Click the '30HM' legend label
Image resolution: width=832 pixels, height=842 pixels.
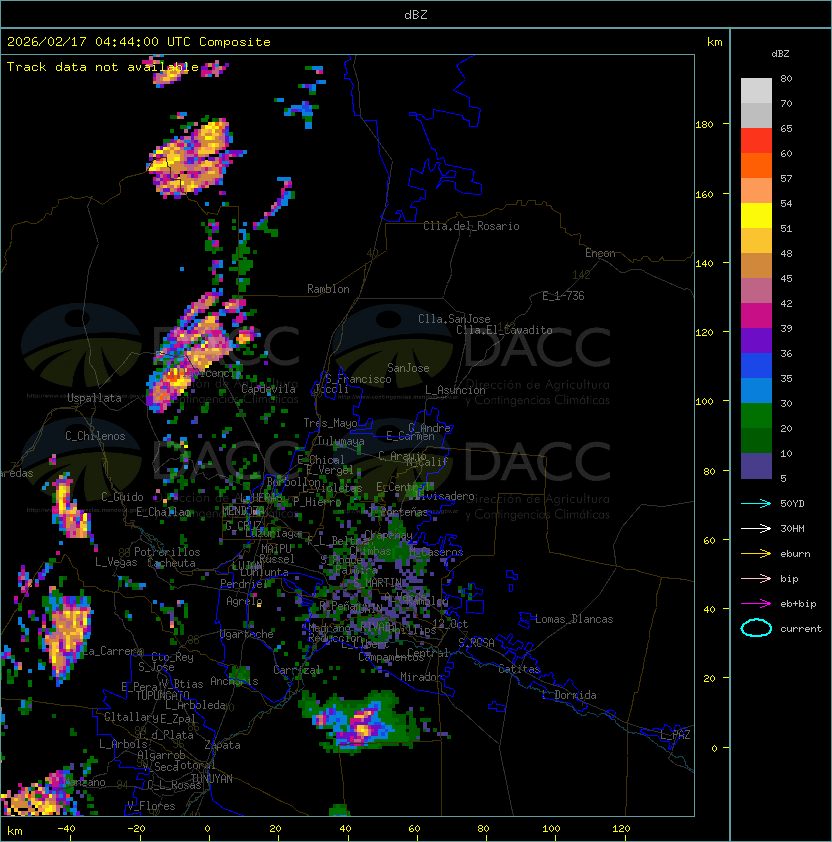(792, 528)
